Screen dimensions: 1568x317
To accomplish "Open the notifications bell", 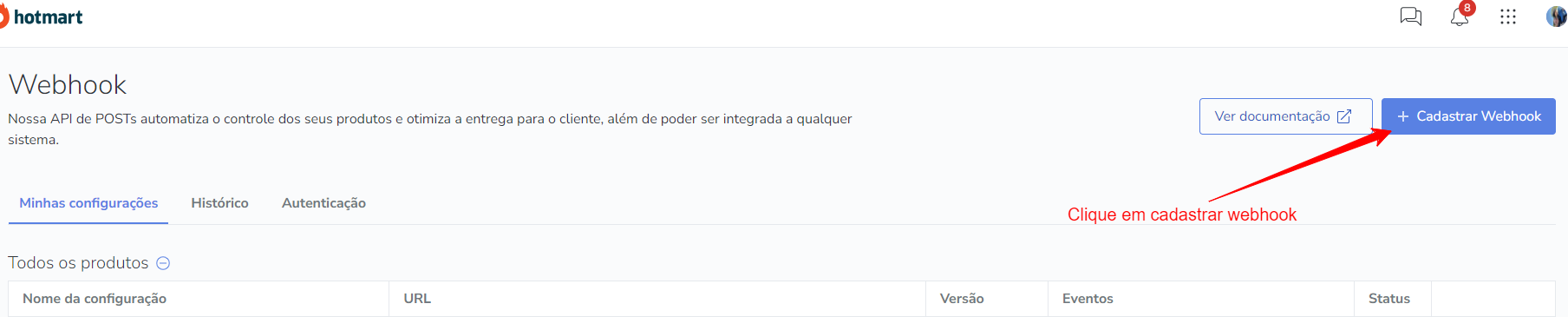I will click(x=1460, y=17).
